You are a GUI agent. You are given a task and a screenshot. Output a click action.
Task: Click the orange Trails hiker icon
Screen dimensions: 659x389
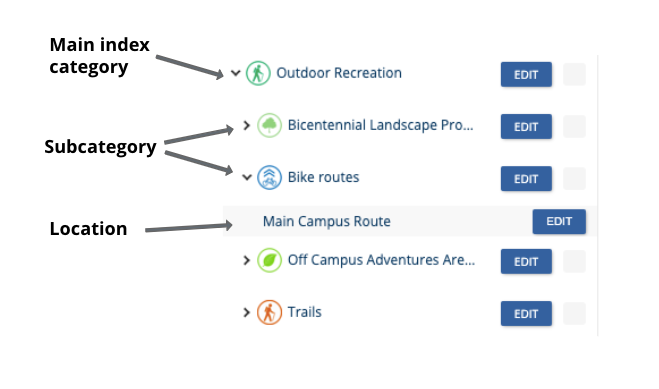click(x=269, y=312)
